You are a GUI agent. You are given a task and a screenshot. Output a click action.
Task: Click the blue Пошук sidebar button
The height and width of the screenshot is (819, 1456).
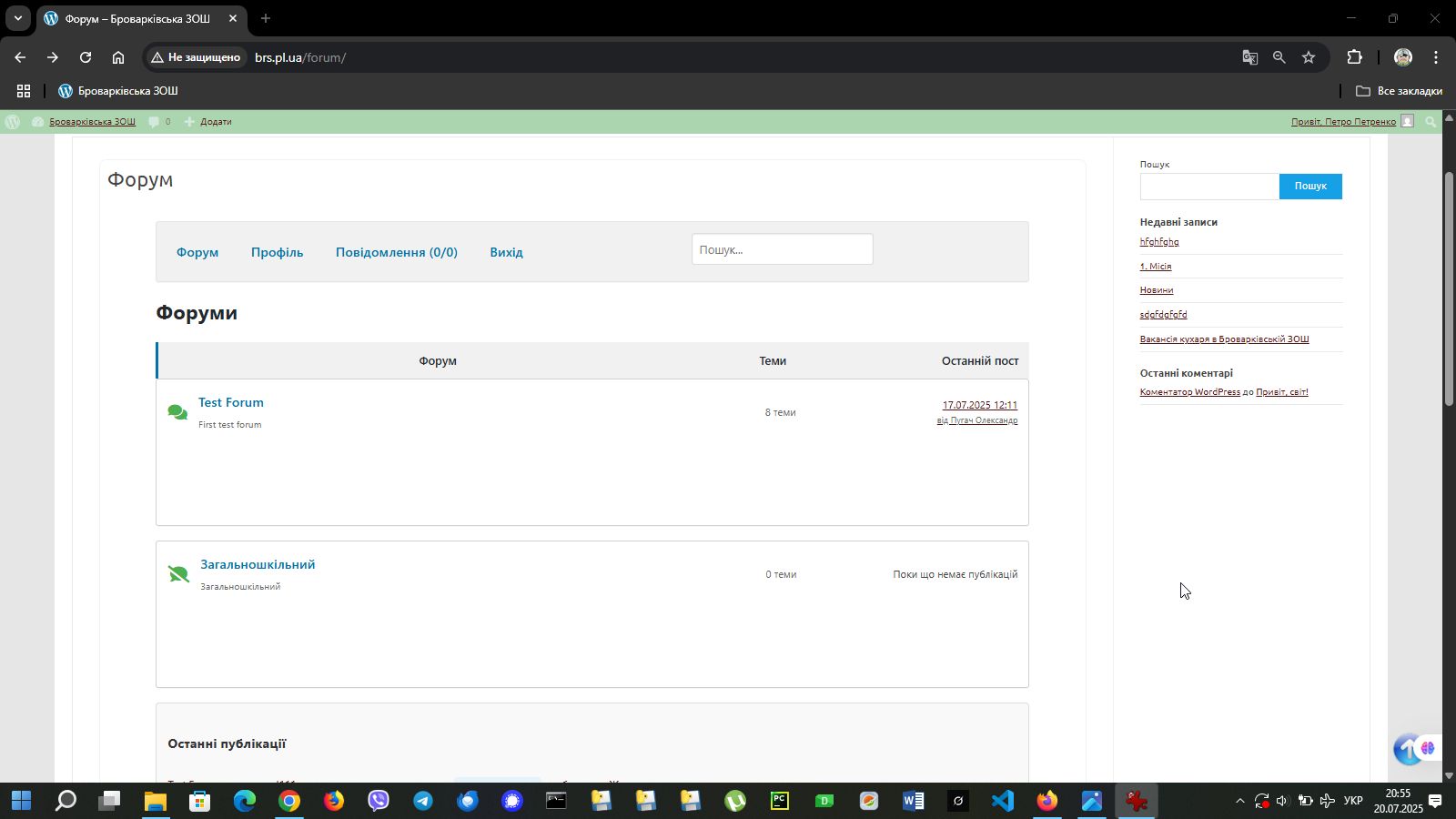coord(1309,186)
